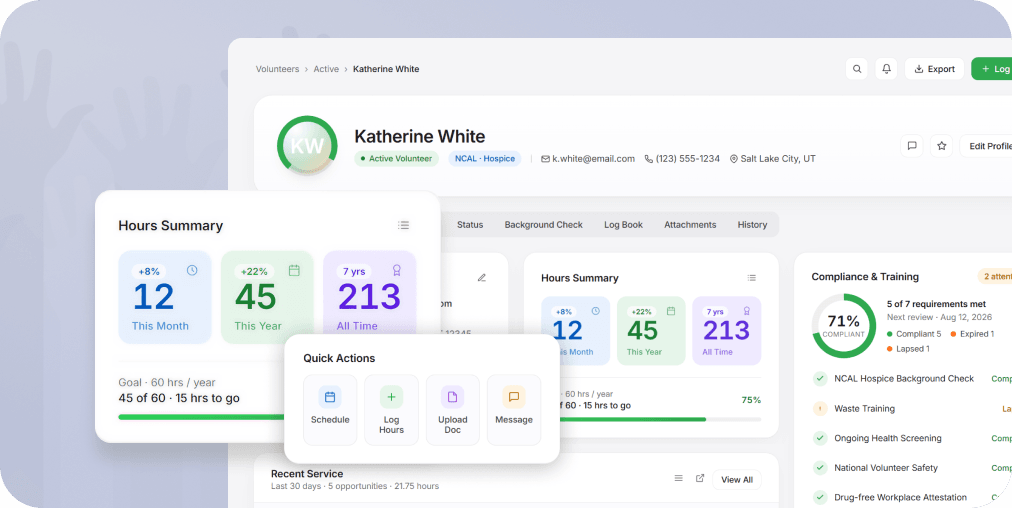
Task: Click the clock icon on floating This Month card
Action: coord(192,270)
